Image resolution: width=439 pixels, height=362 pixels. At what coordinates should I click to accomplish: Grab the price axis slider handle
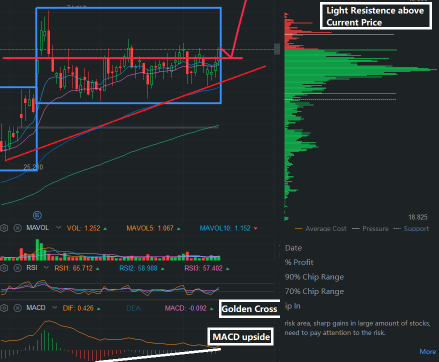point(277,49)
